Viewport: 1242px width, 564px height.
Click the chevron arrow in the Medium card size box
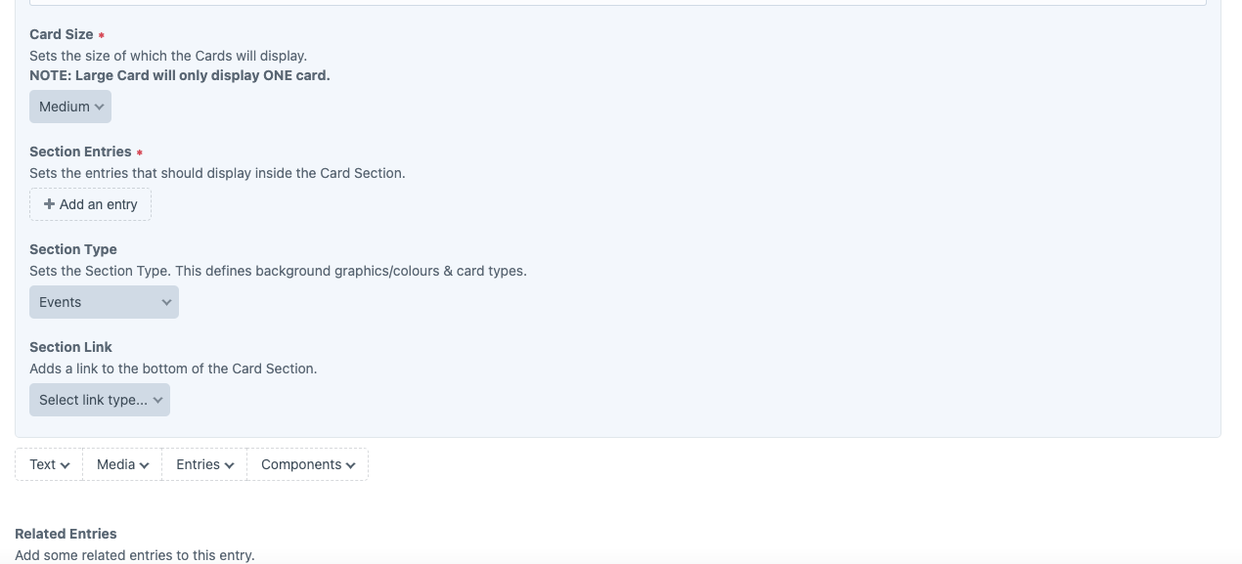click(x=99, y=107)
